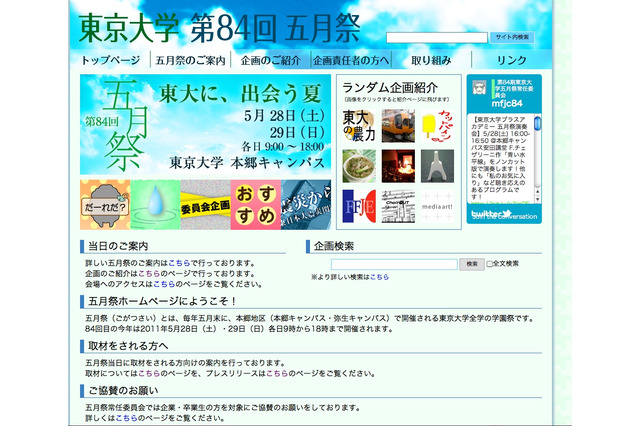Click こちら link in 会場へのアクセス line
Screen dimensions: 640x426
point(164,284)
